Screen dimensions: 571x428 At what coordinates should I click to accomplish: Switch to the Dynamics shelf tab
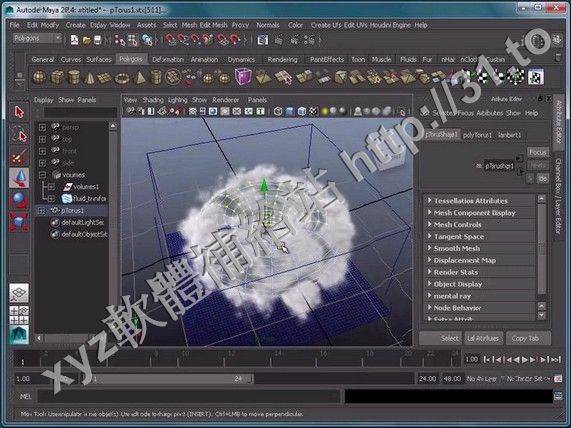pyautogui.click(x=241, y=59)
